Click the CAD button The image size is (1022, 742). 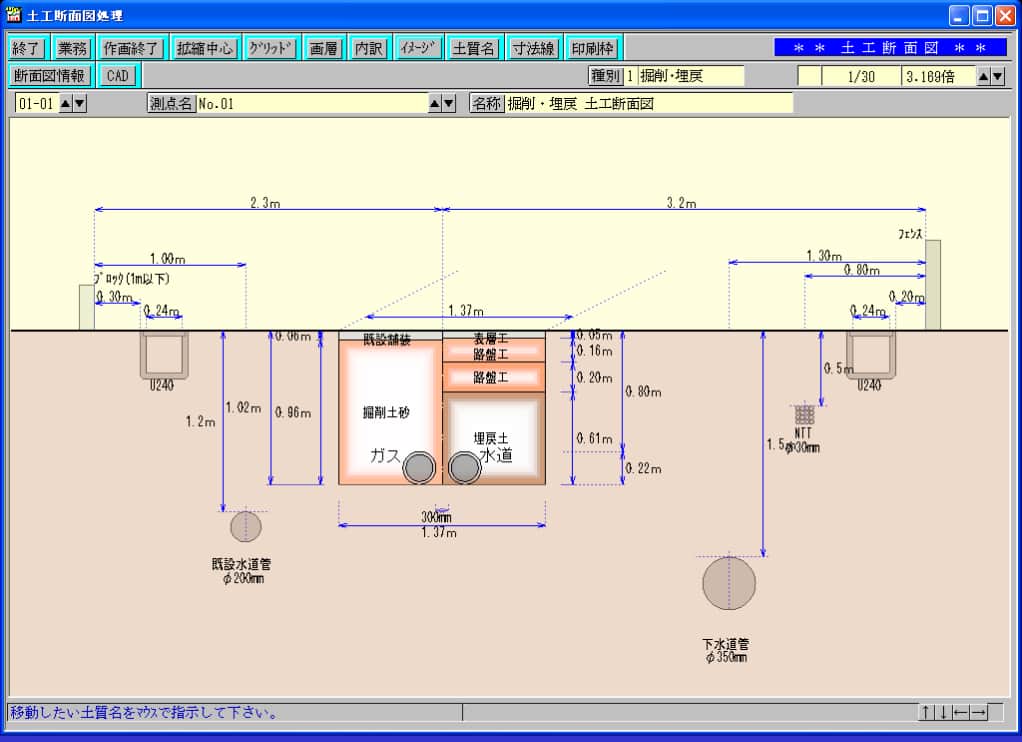[118, 75]
